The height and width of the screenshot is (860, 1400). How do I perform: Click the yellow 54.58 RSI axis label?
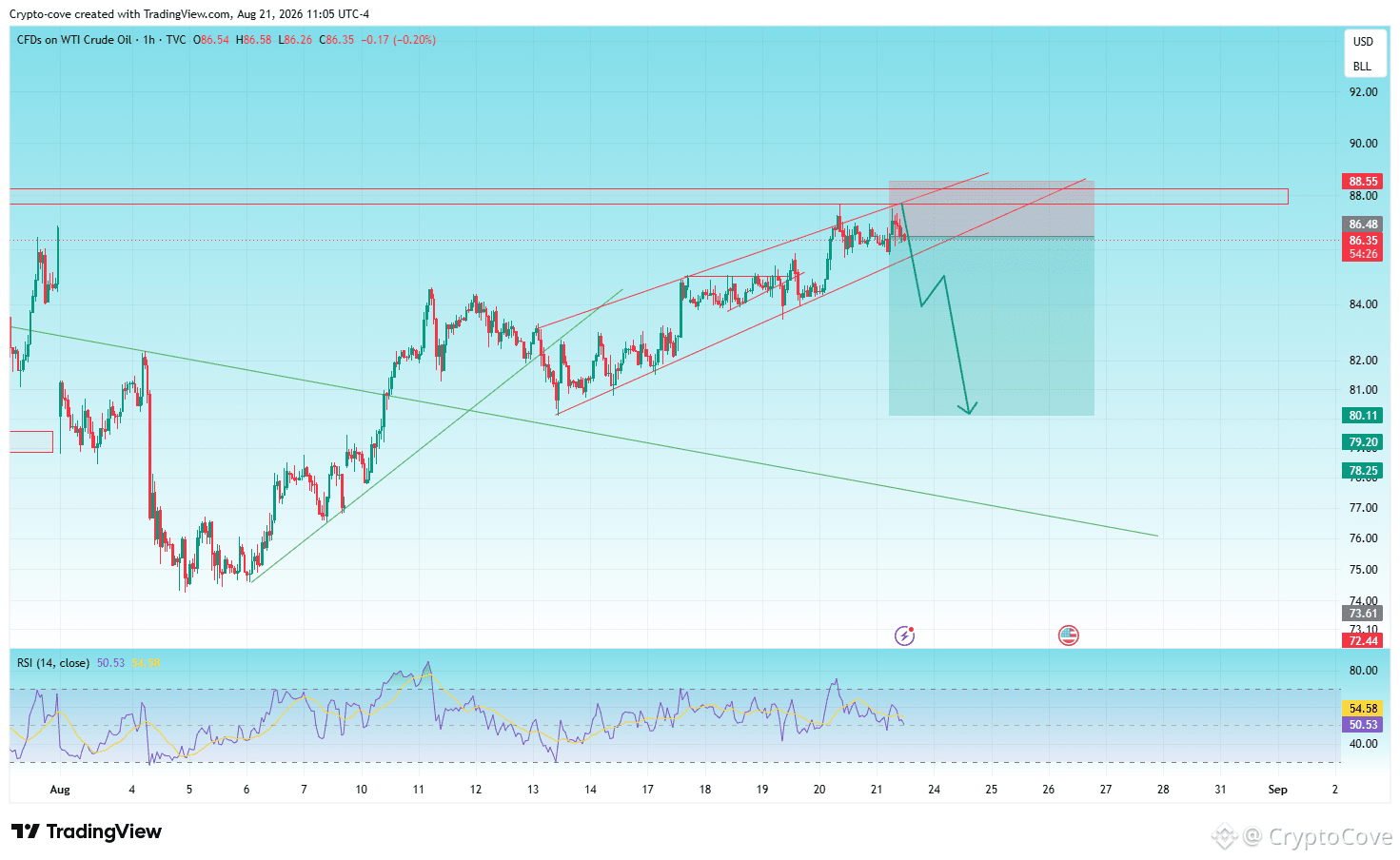[x=1363, y=709]
